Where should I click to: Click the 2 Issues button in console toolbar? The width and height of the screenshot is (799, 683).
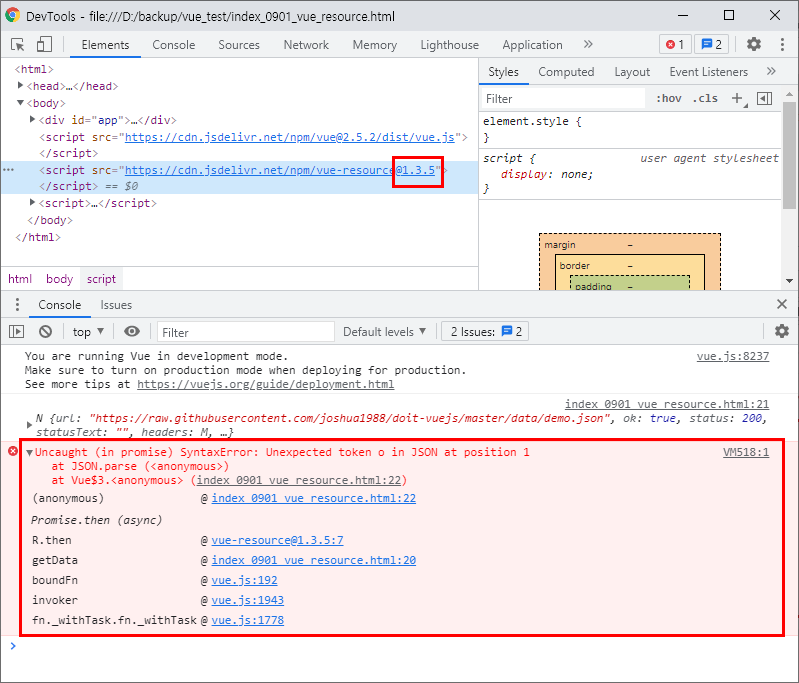(486, 332)
